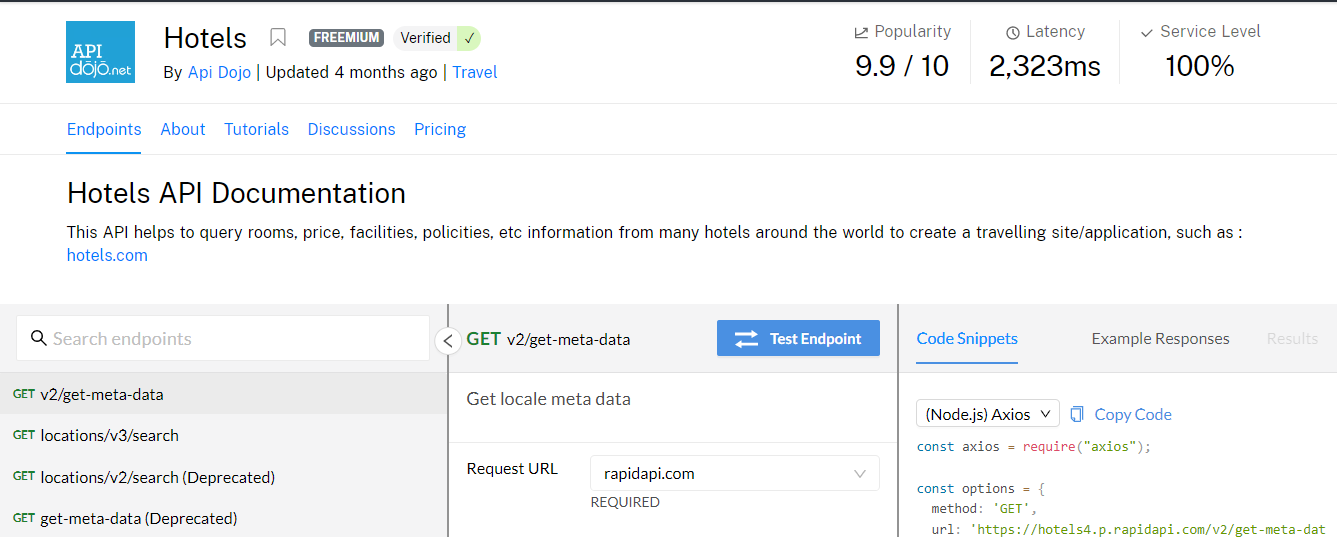
Task: Open the Pricing tab
Action: (x=440, y=129)
